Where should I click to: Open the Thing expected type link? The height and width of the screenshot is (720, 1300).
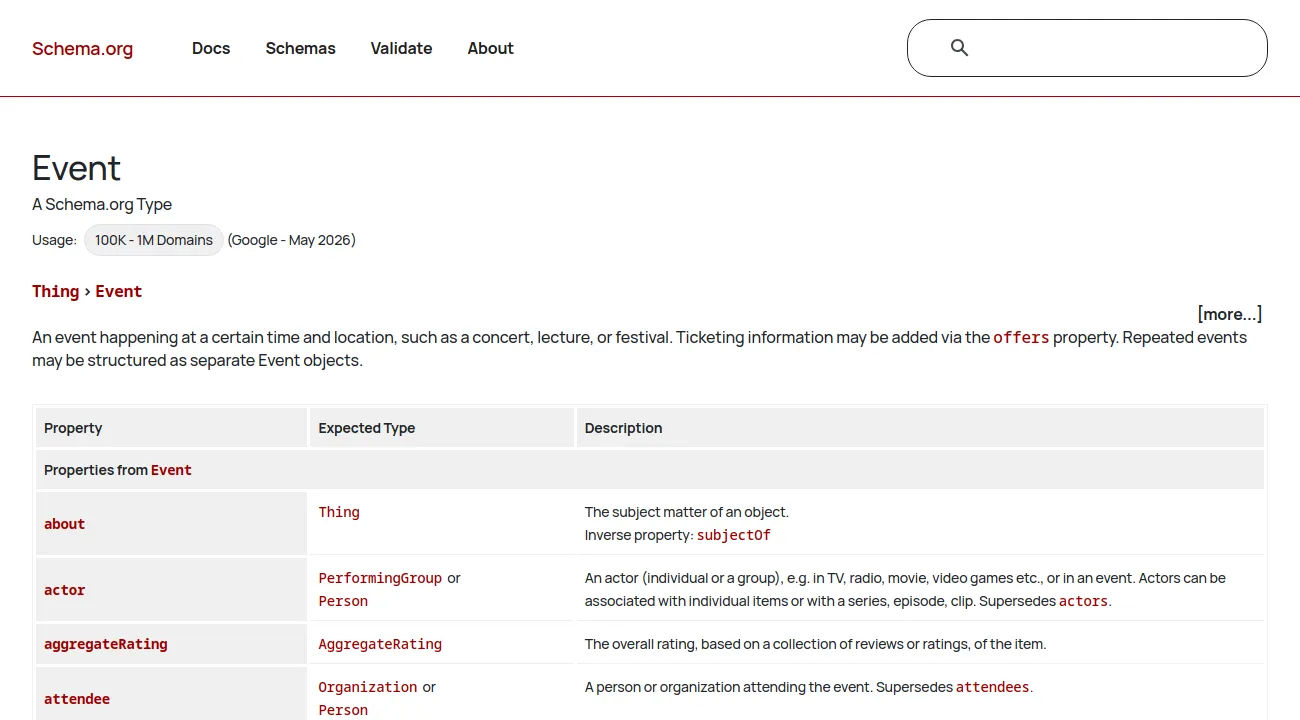pos(339,512)
